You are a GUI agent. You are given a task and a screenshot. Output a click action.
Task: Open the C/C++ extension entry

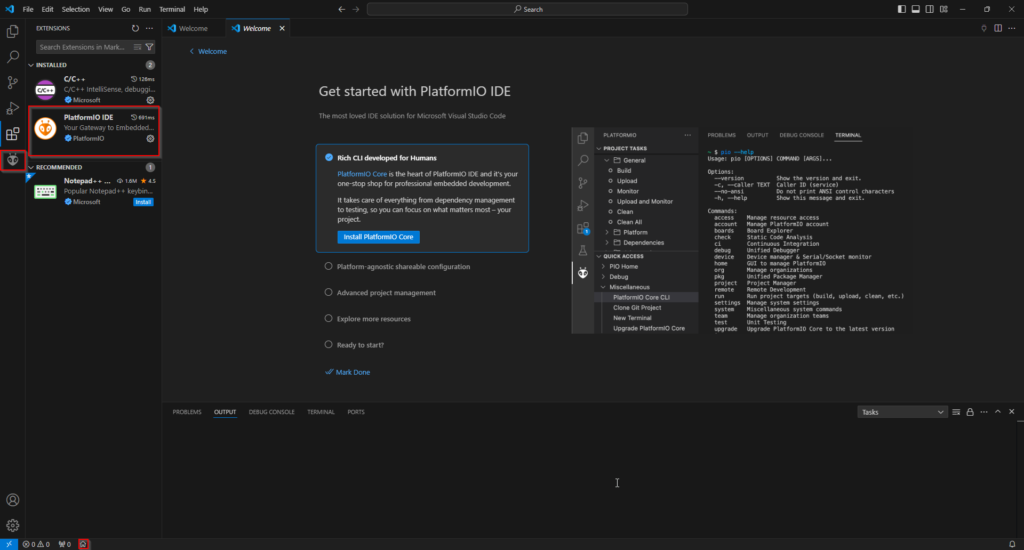click(x=95, y=89)
